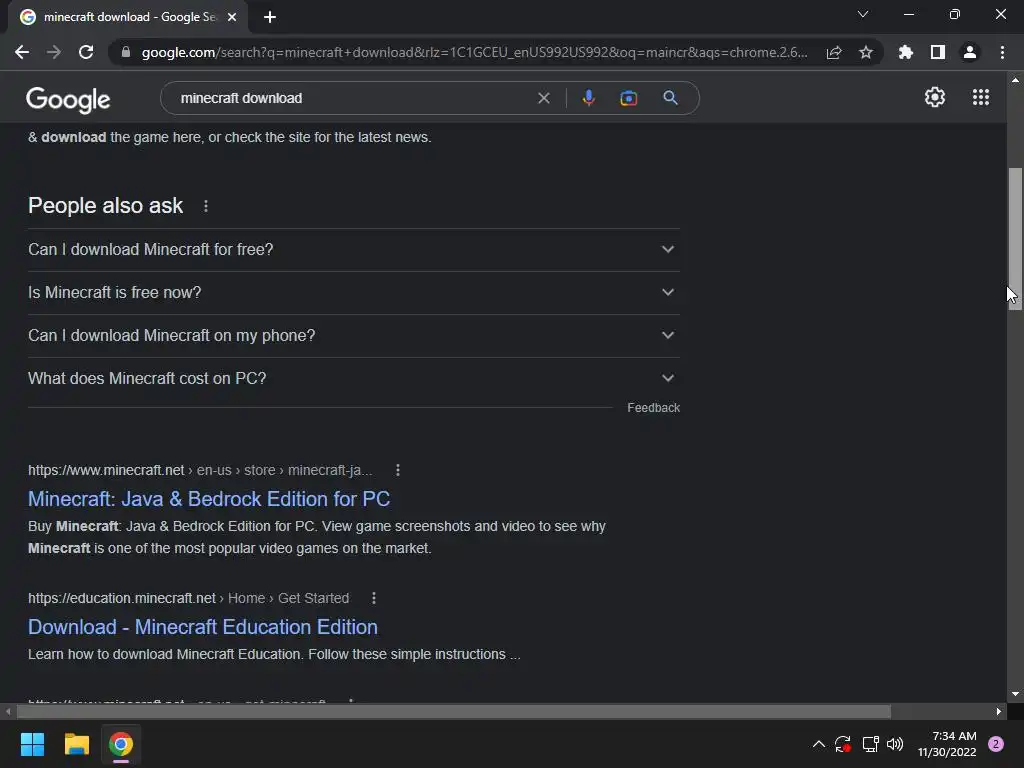The height and width of the screenshot is (768, 1024).
Task: Click the Chrome taskbar icon
Action: pyautogui.click(x=121, y=744)
